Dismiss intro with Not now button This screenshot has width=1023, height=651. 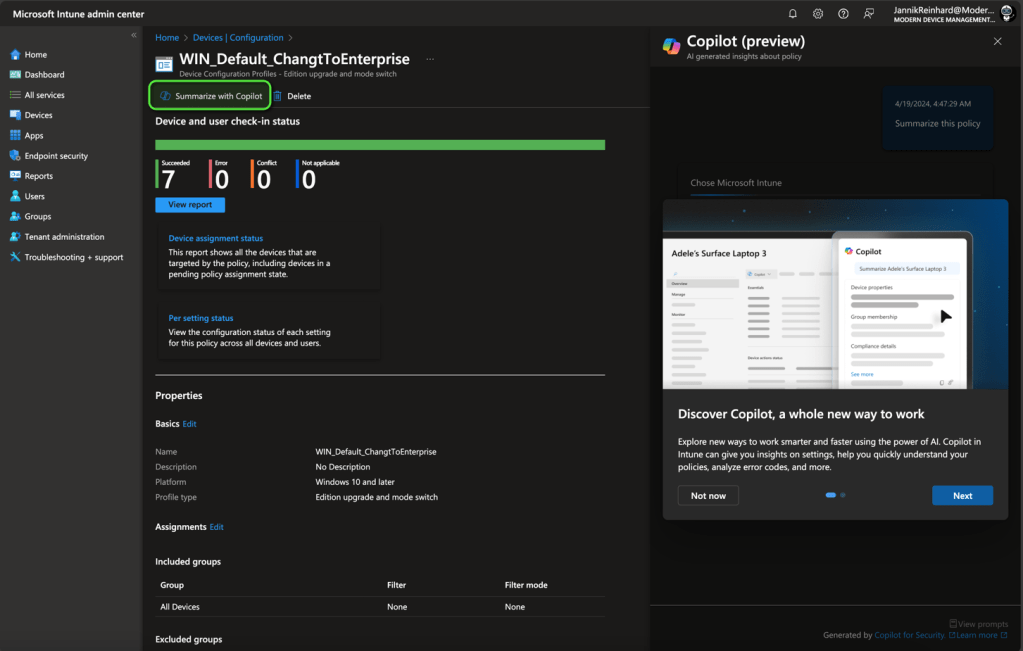[x=708, y=496]
